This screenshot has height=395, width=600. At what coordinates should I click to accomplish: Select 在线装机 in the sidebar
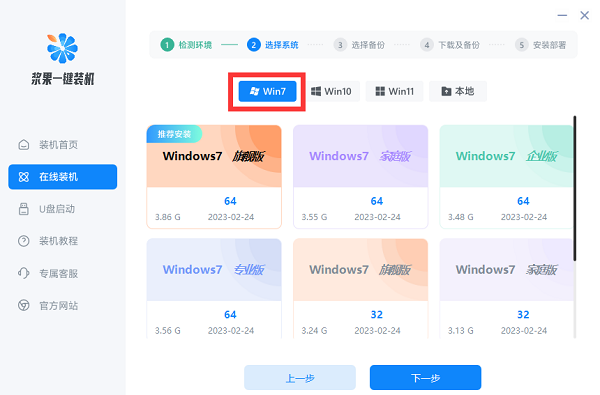(x=63, y=177)
